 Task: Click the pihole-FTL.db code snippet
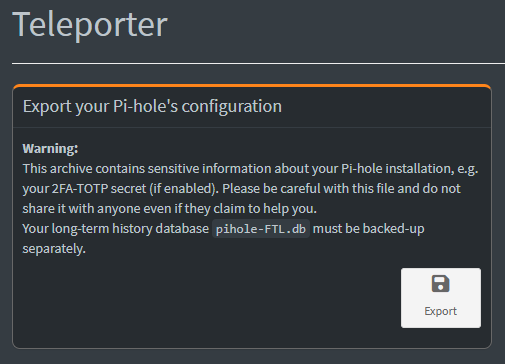point(261,229)
